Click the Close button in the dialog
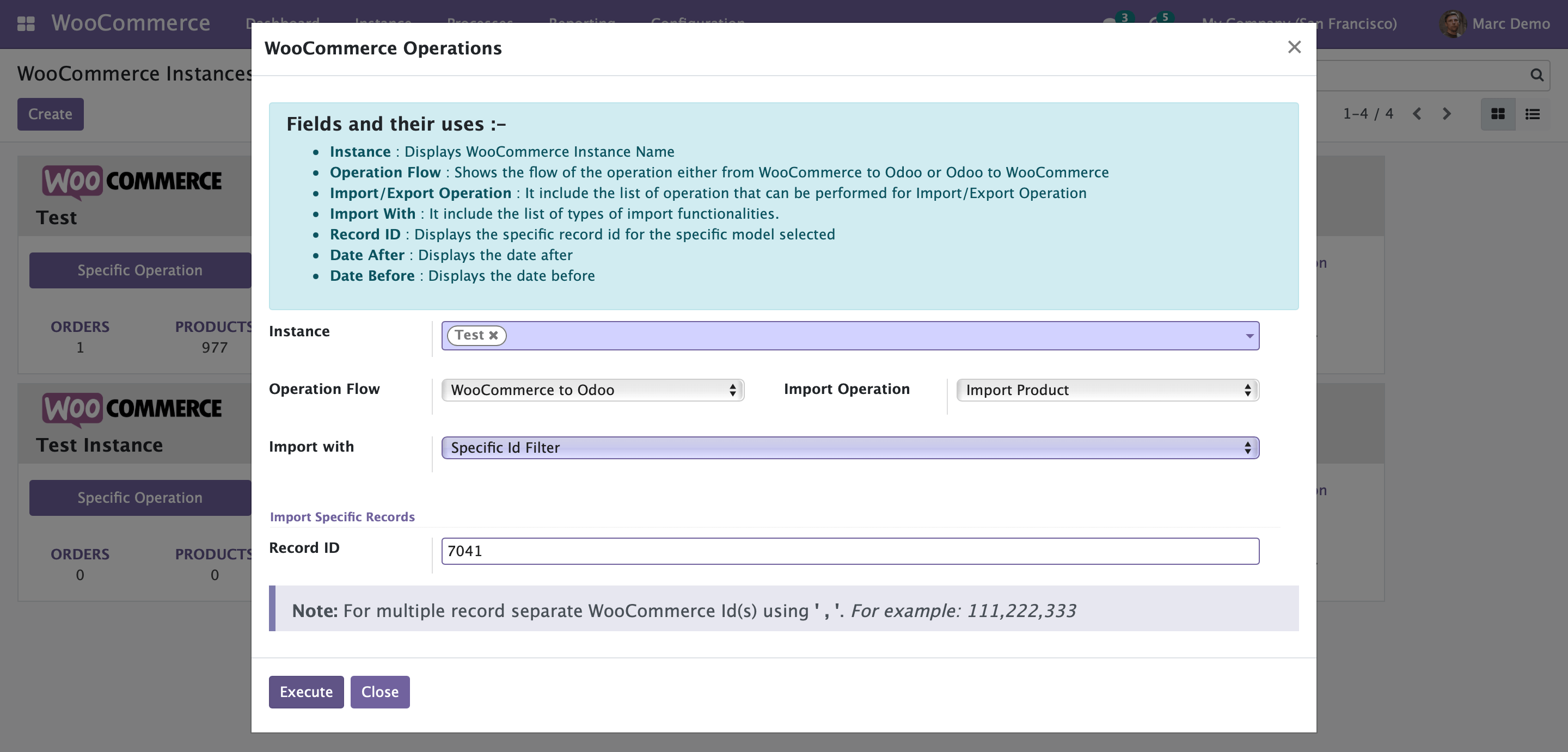 [380, 692]
